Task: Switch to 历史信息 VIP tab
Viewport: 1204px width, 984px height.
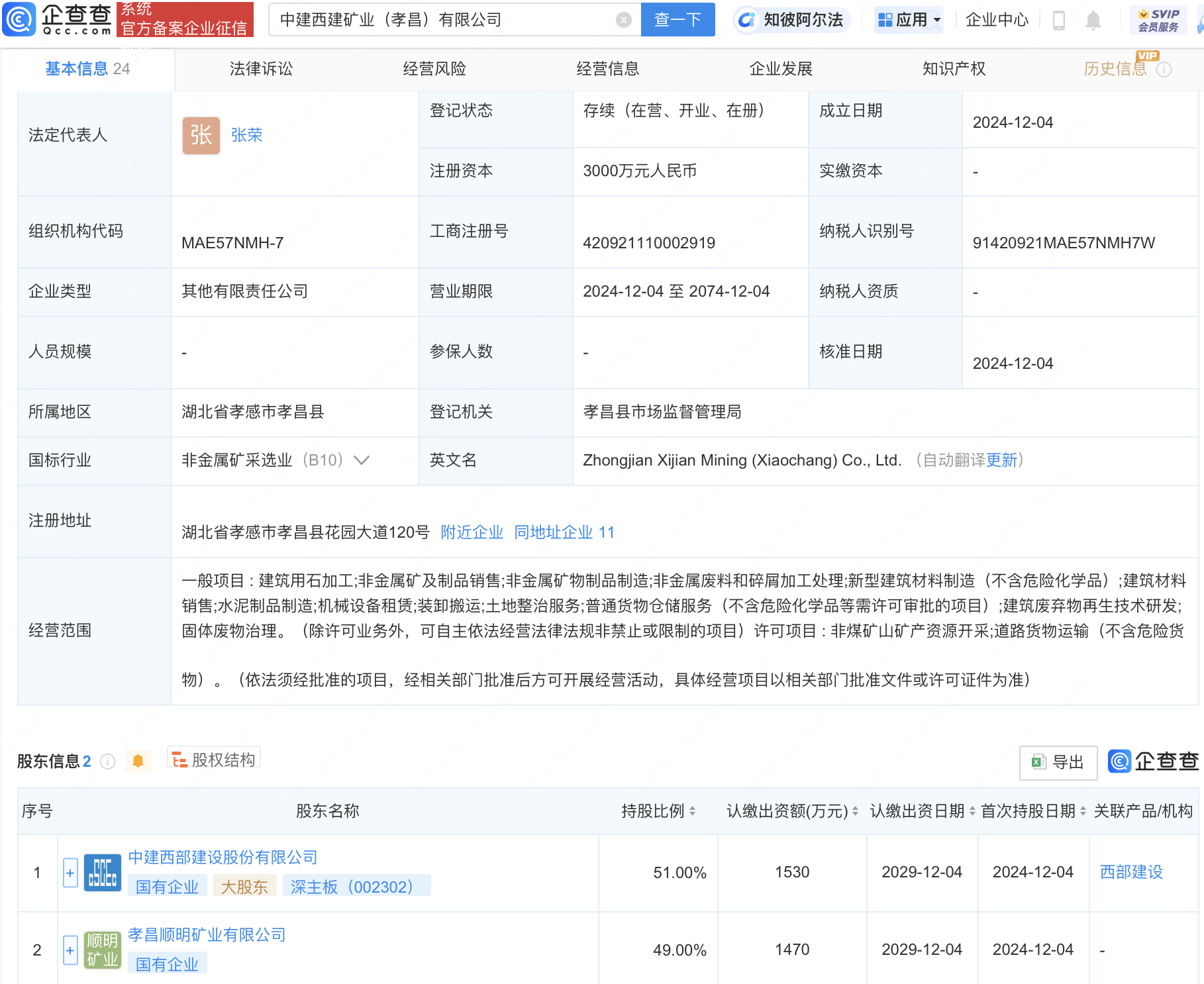Action: pyautogui.click(x=1115, y=69)
